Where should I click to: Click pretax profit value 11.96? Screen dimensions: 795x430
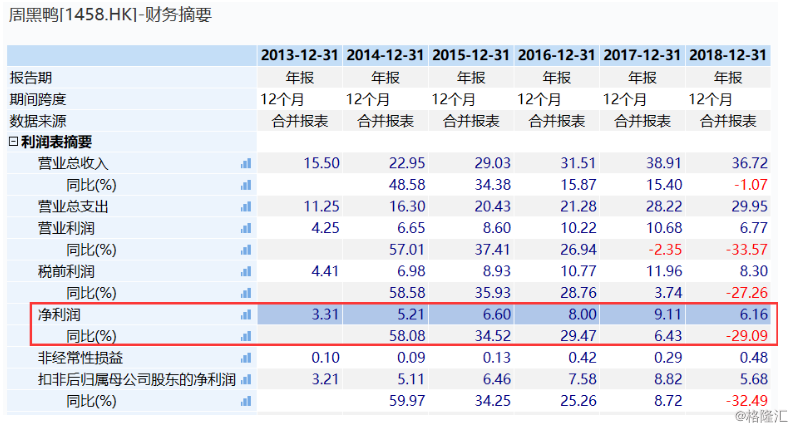point(664,271)
